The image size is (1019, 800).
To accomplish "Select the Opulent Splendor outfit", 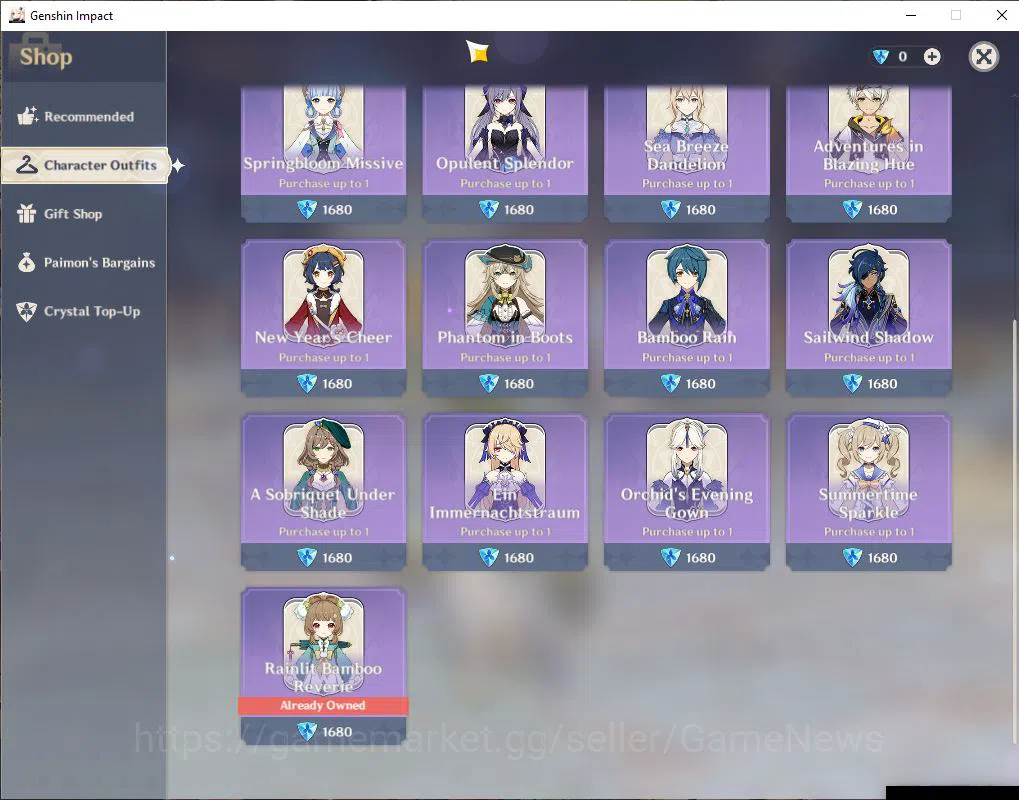I will tap(505, 153).
